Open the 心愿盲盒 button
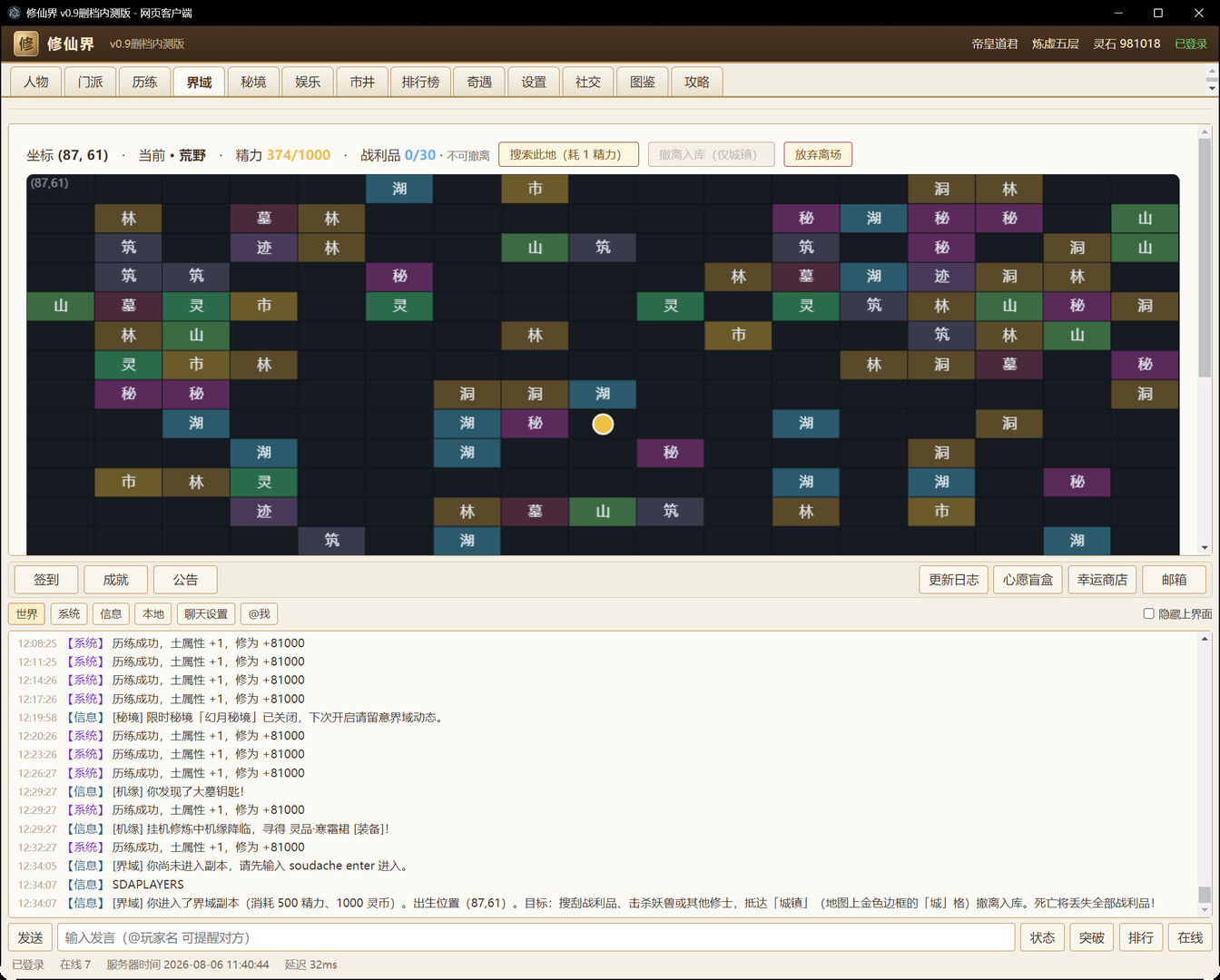 coord(1028,580)
